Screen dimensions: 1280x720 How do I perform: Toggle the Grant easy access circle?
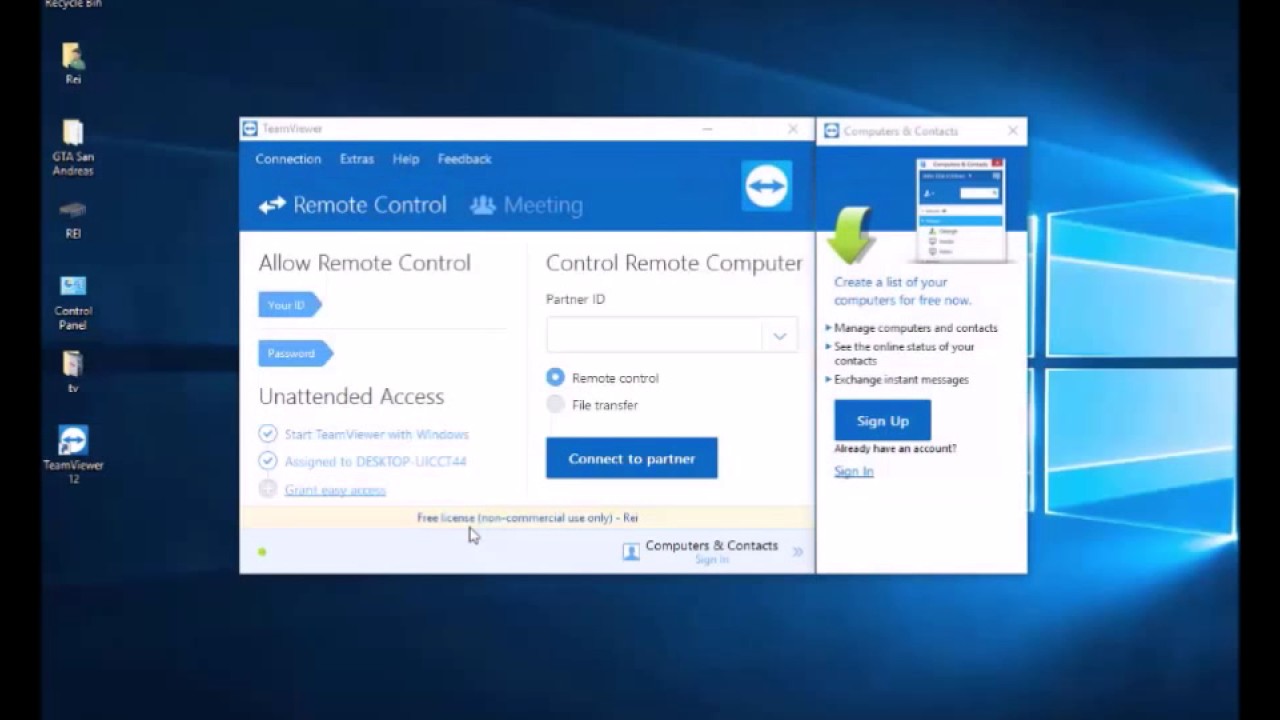click(267, 489)
